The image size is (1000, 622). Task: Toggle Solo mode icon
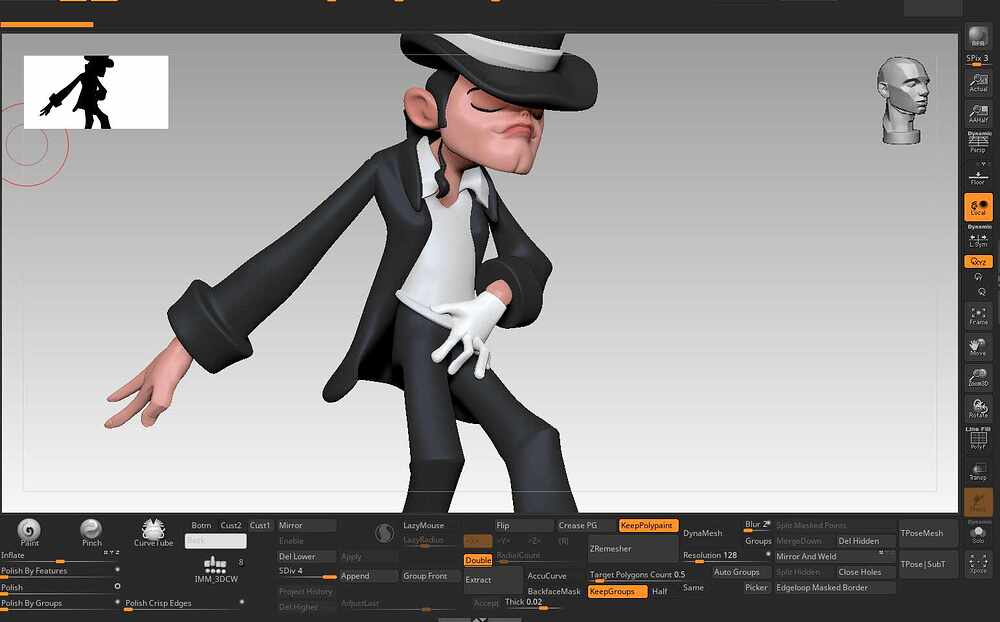tap(979, 533)
